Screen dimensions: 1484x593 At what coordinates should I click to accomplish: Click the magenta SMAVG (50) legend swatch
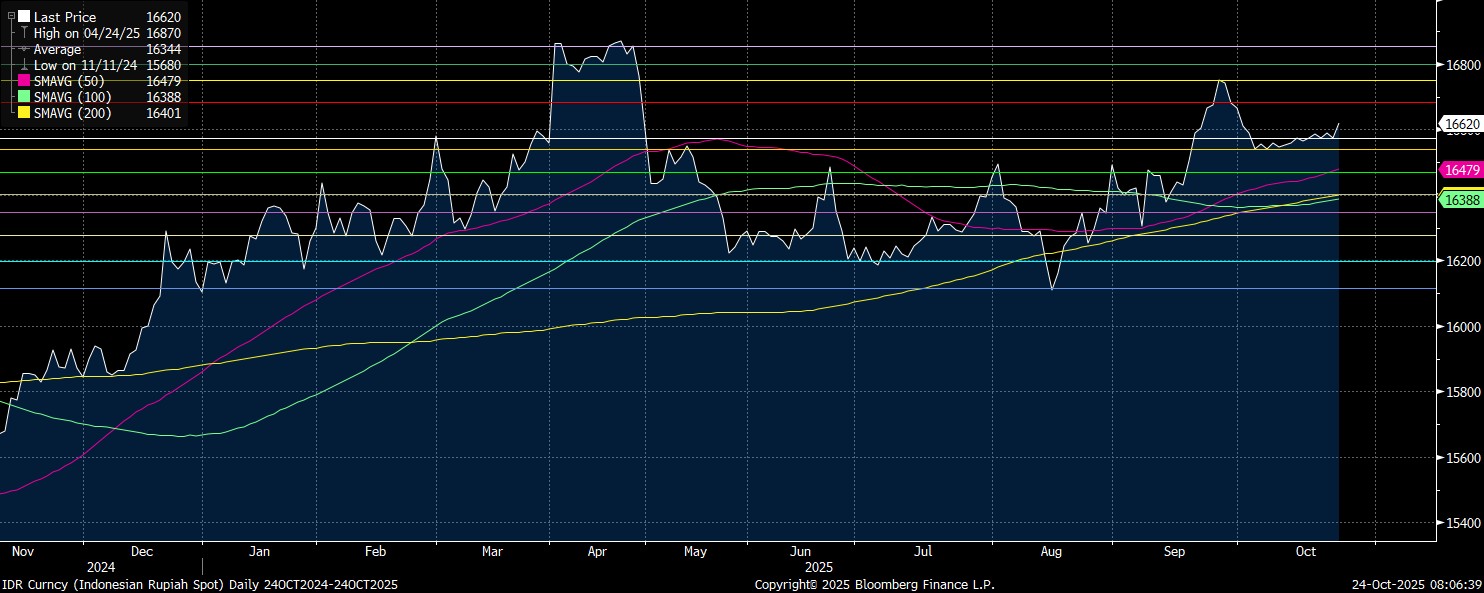click(24, 81)
